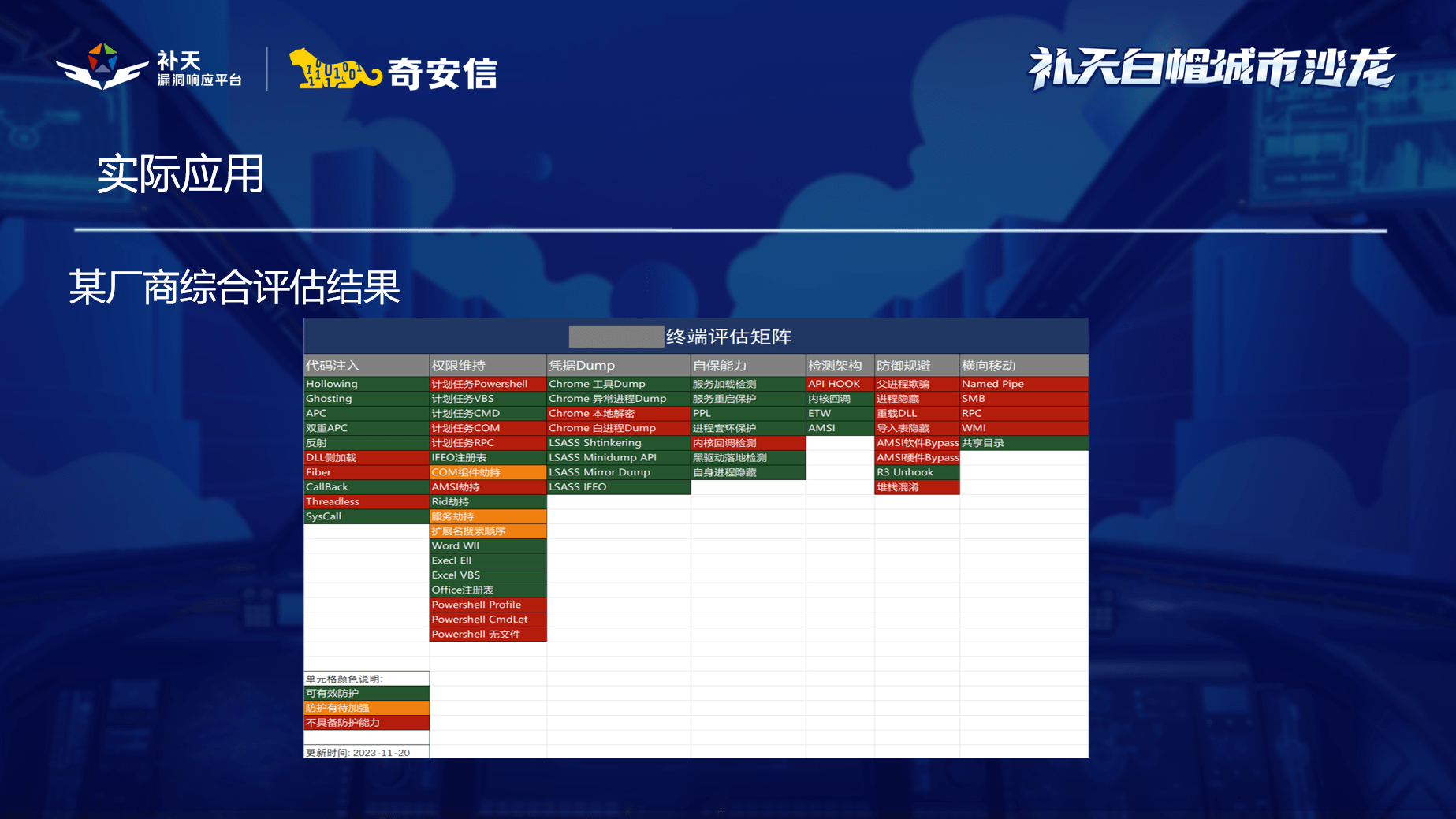This screenshot has width=1456, height=819.
Task: Click the Named Pipe cell
Action: click(x=1024, y=384)
